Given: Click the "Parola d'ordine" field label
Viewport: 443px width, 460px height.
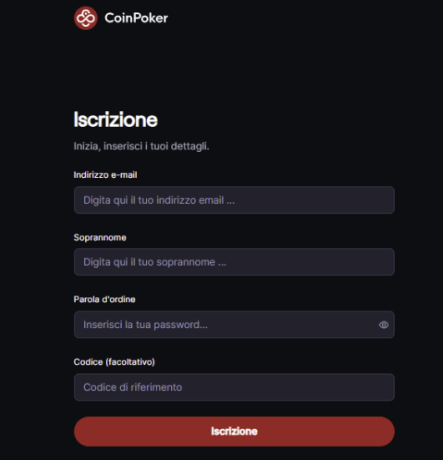Looking at the screenshot, I should 104,299.
